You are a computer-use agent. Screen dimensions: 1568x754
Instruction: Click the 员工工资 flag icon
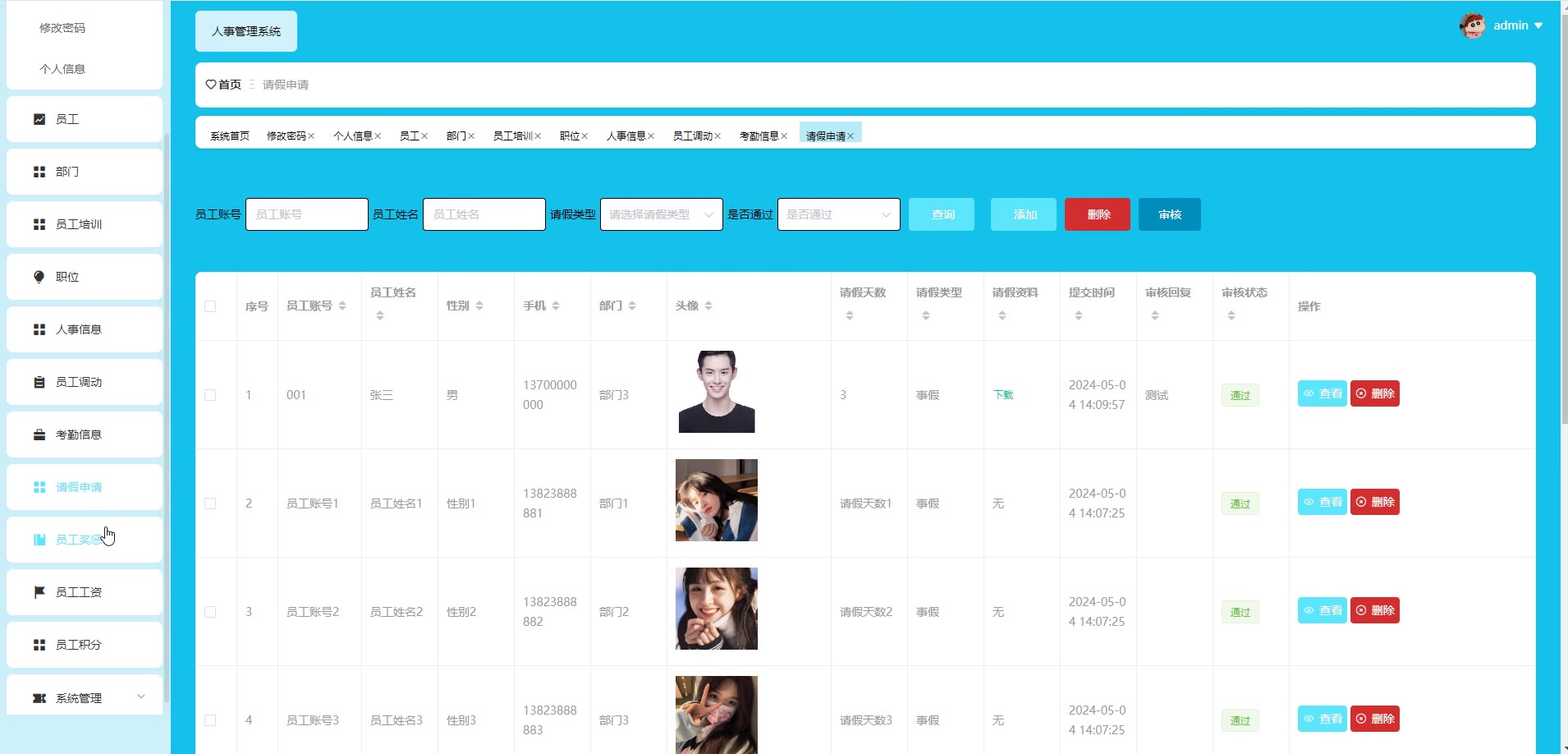tap(39, 592)
